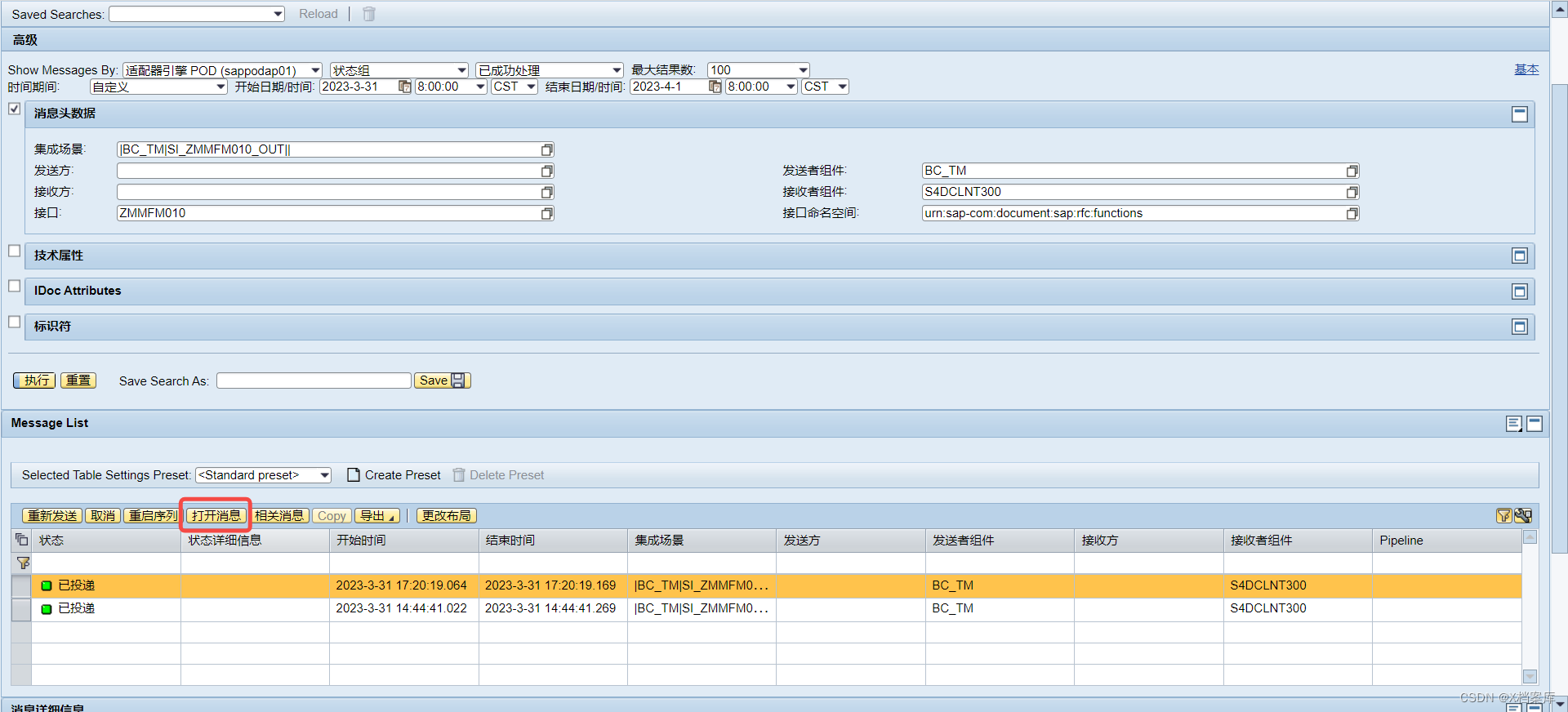Click 取消 cancel button

[x=103, y=516]
